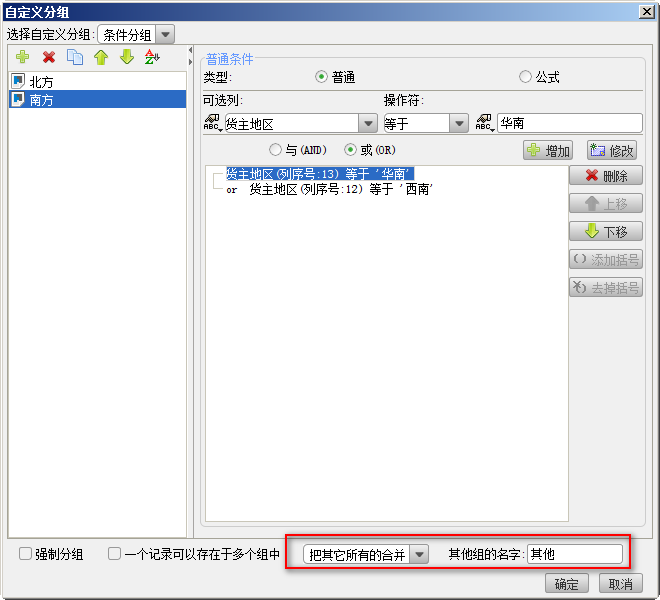
Task: Click 去掉括号 button
Action: [606, 288]
